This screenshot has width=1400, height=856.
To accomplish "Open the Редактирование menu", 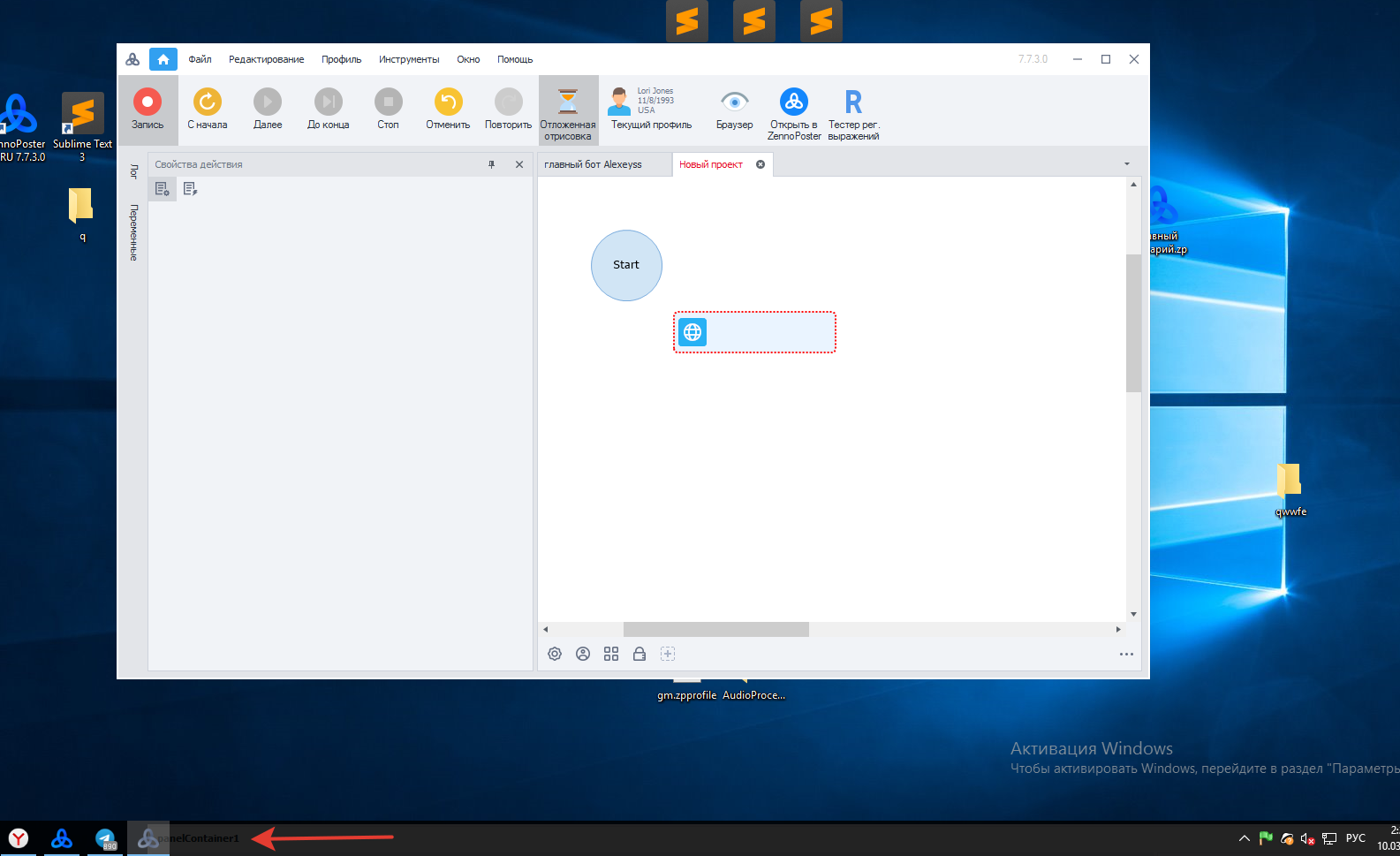I will [x=266, y=59].
